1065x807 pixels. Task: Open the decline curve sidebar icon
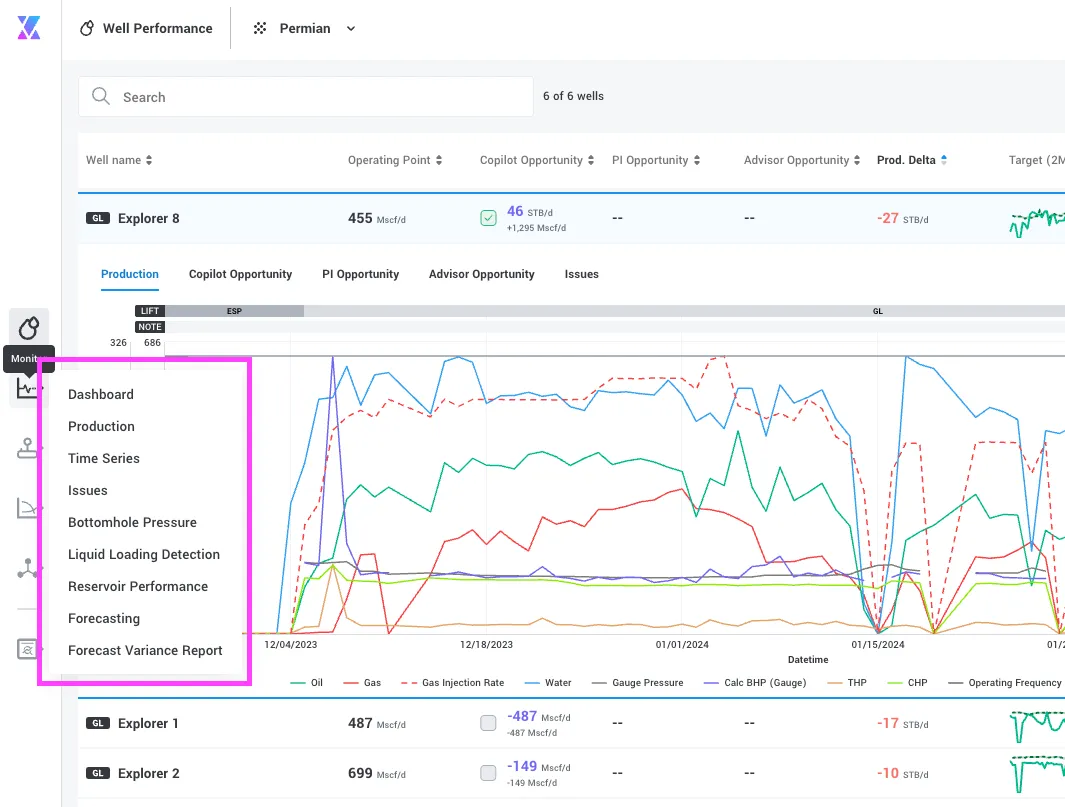(x=26, y=507)
